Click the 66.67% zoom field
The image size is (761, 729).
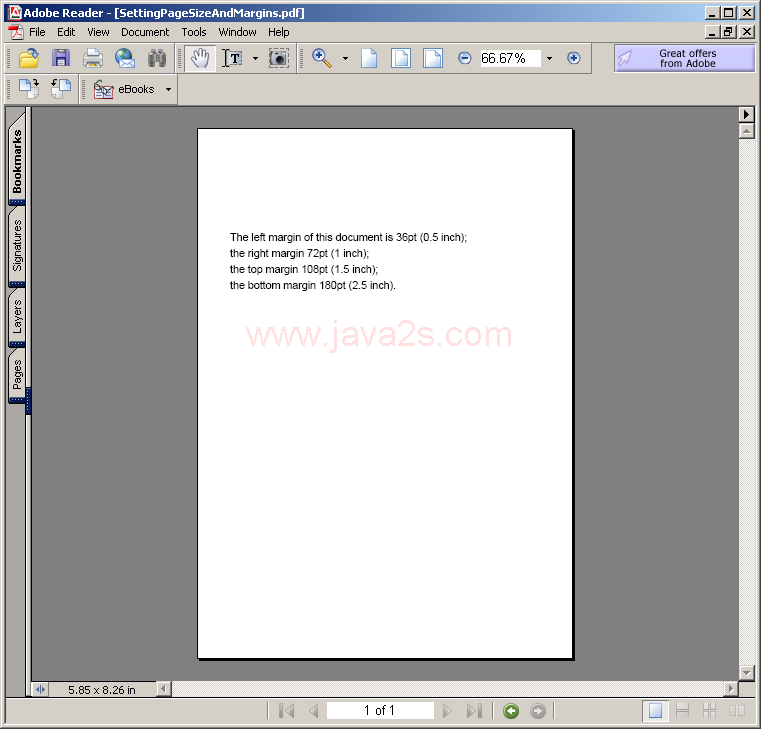[510, 58]
